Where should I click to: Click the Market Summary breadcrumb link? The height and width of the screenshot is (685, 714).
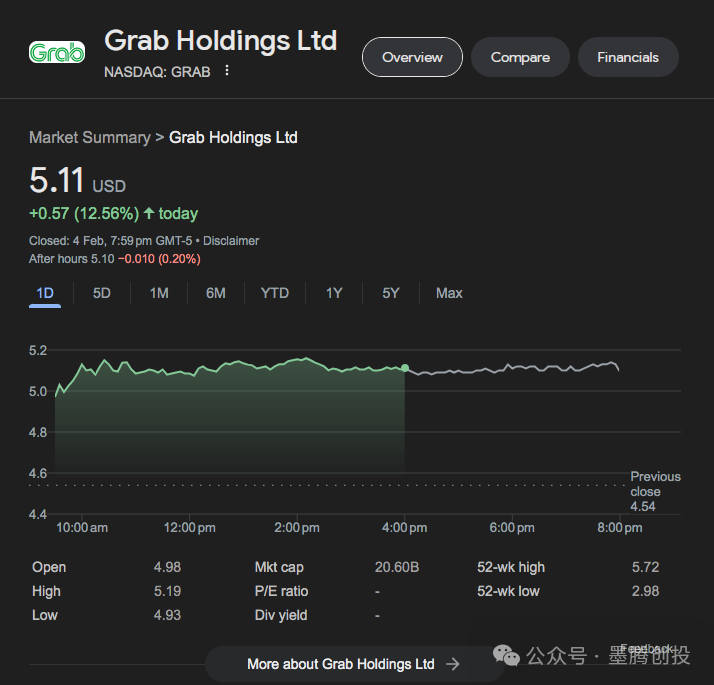(89, 138)
